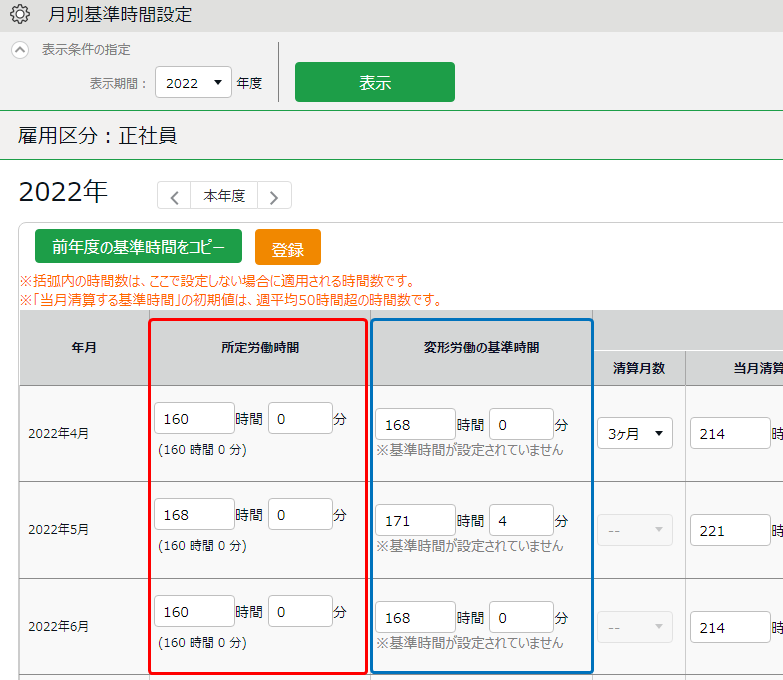Screen dimensions: 783x680
Task: Click 当月清算 field showing 221
Action: point(730,530)
